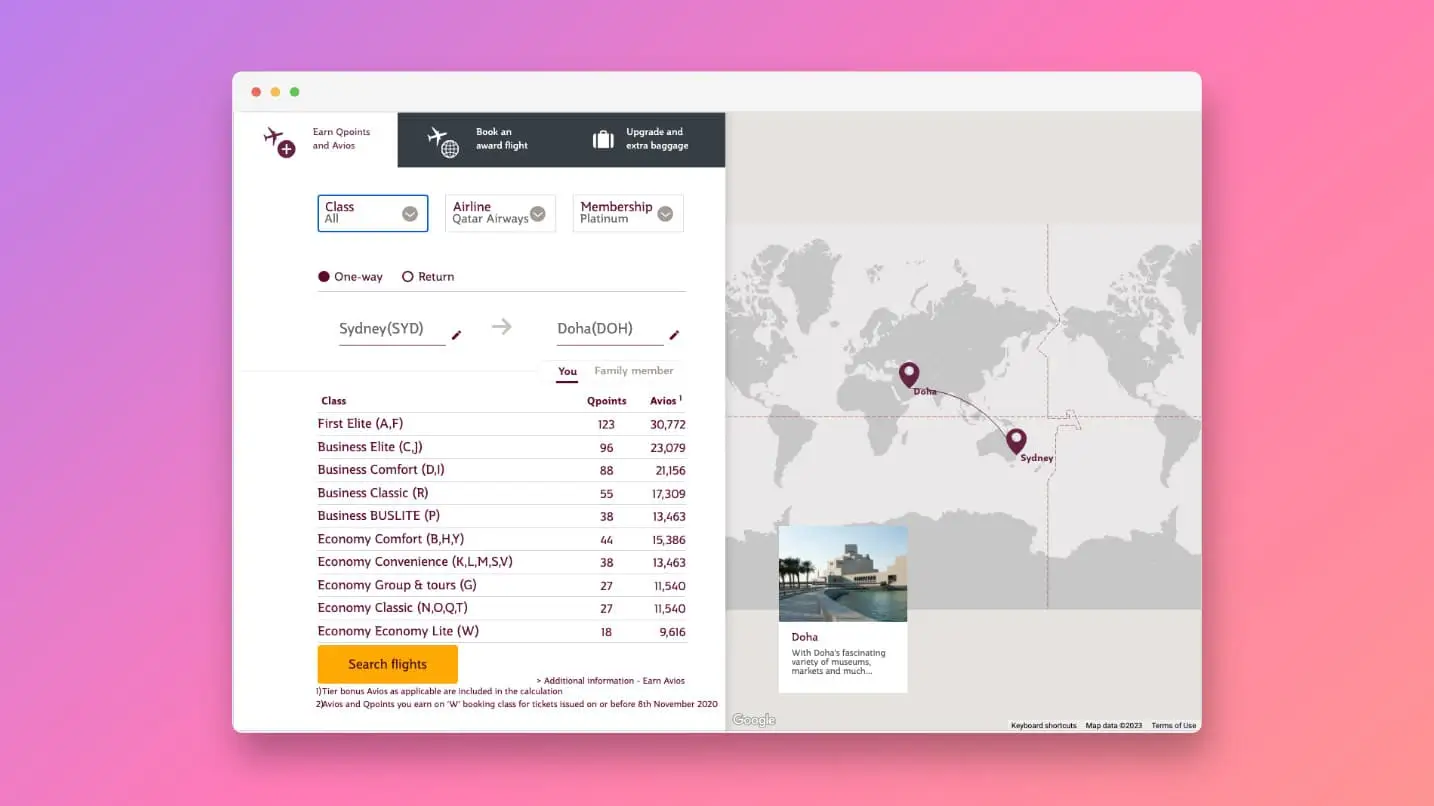Click the Doha museum photo thumbnail

(x=843, y=574)
